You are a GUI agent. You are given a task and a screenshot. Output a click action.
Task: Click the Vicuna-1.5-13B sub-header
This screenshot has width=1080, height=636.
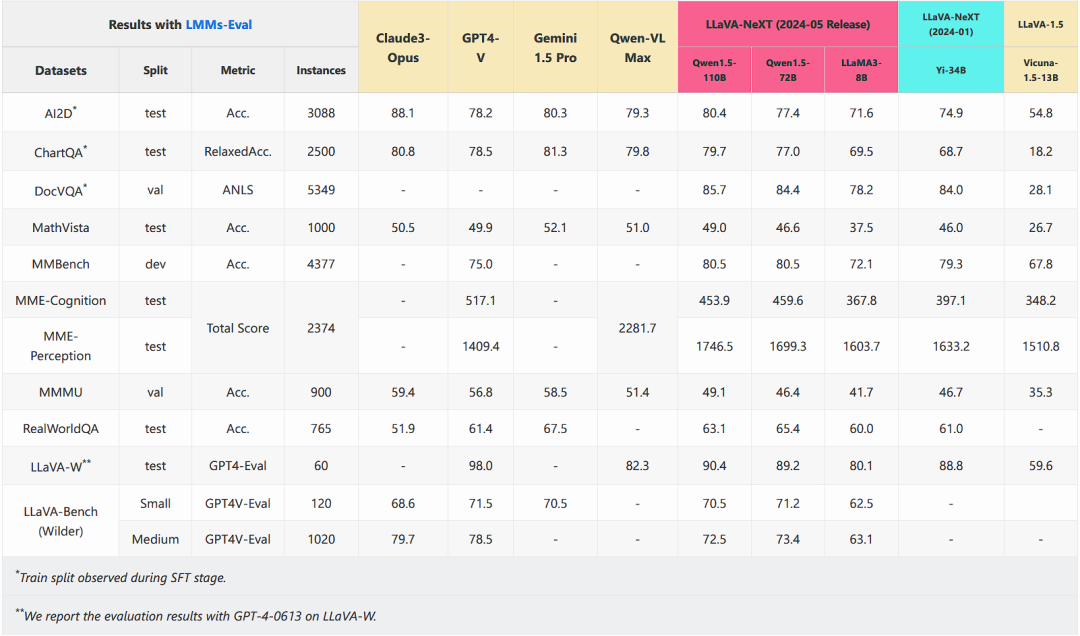pyautogui.click(x=1041, y=70)
